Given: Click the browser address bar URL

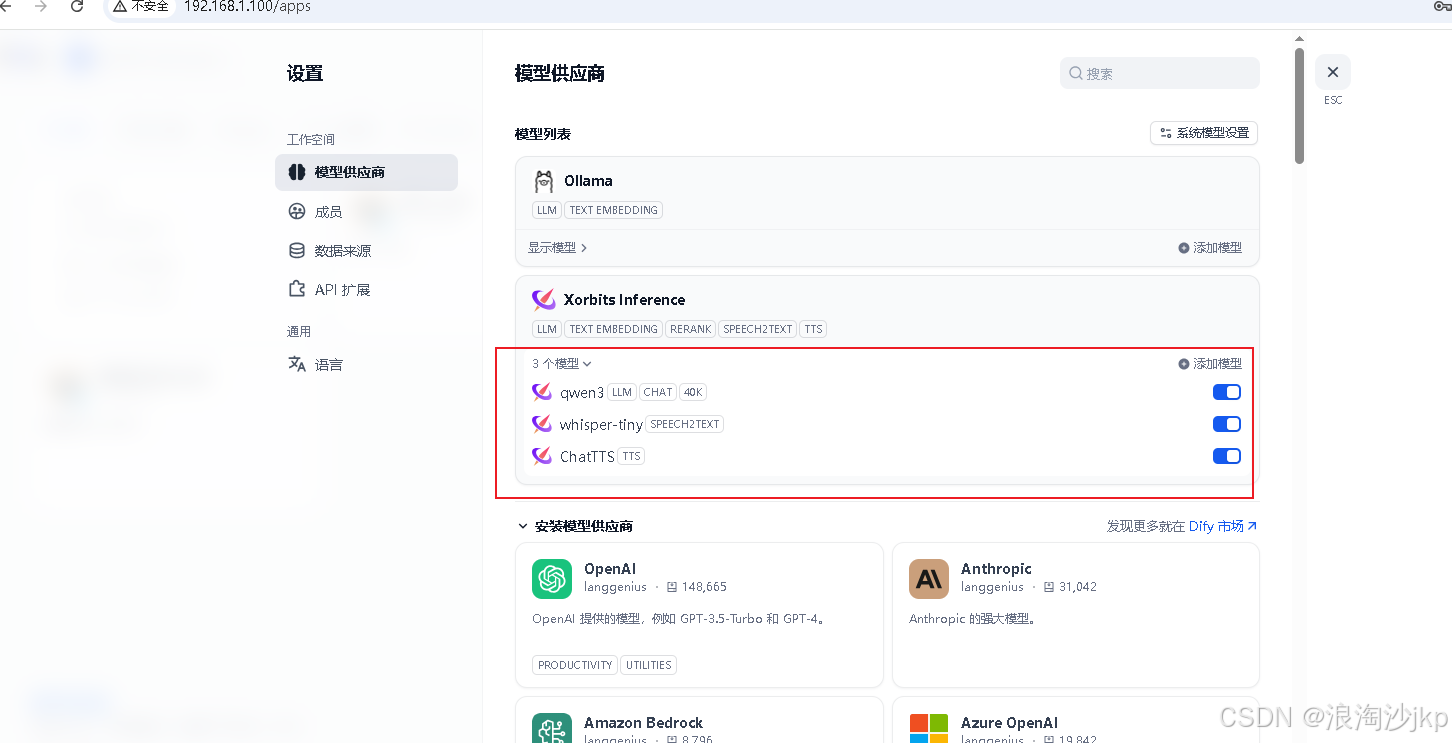Looking at the screenshot, I should point(247,6).
